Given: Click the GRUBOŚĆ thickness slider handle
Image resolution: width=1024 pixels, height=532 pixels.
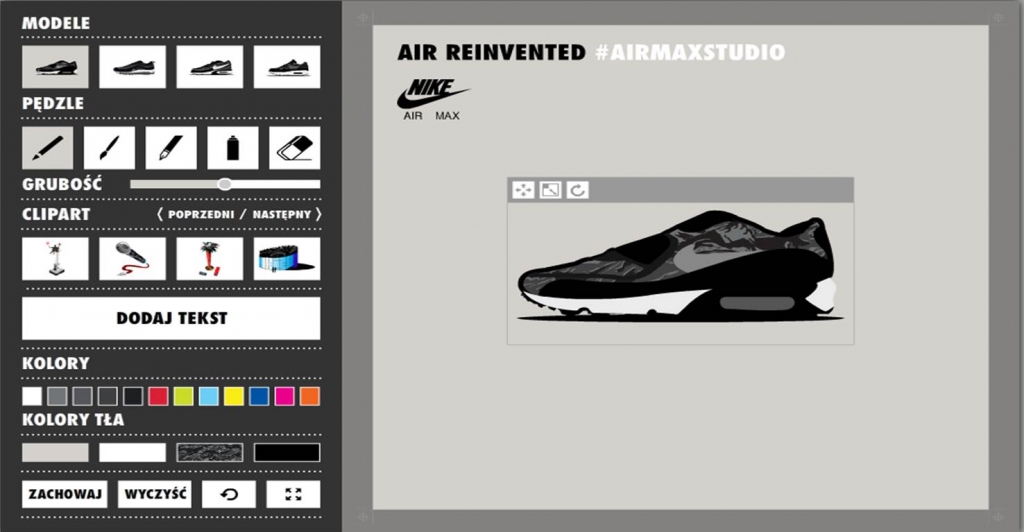Looking at the screenshot, I should click(225, 184).
